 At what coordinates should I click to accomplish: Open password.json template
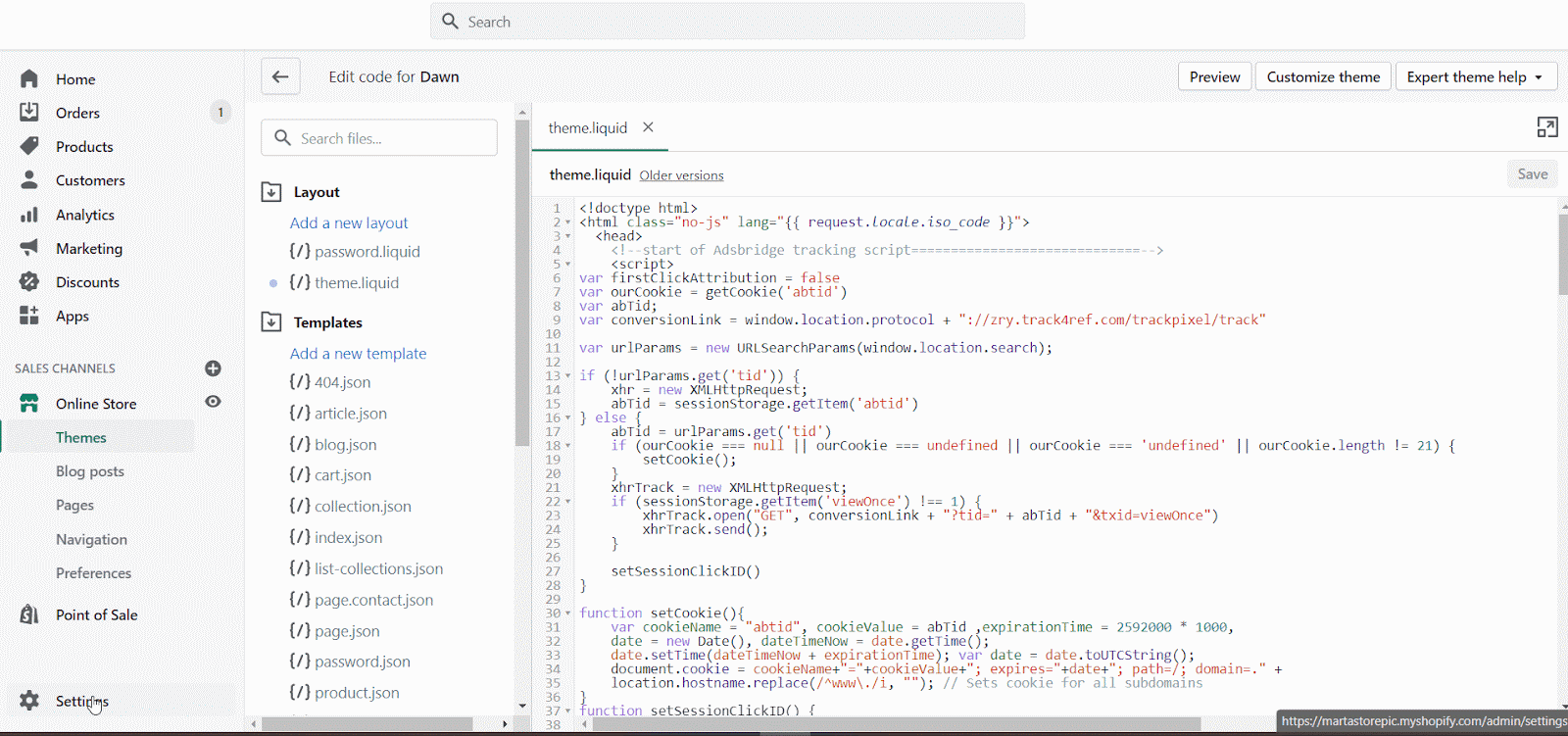coord(350,662)
